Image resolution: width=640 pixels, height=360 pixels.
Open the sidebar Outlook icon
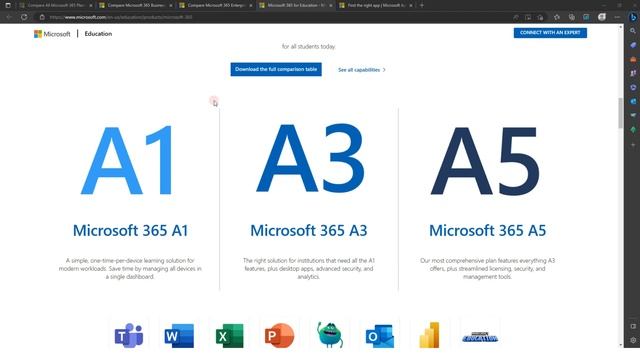(x=633, y=101)
